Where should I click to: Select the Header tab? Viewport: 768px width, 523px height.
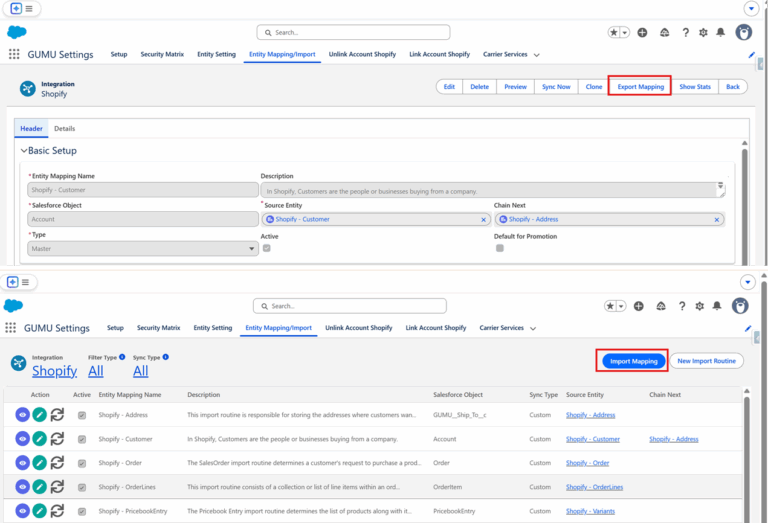click(32, 128)
